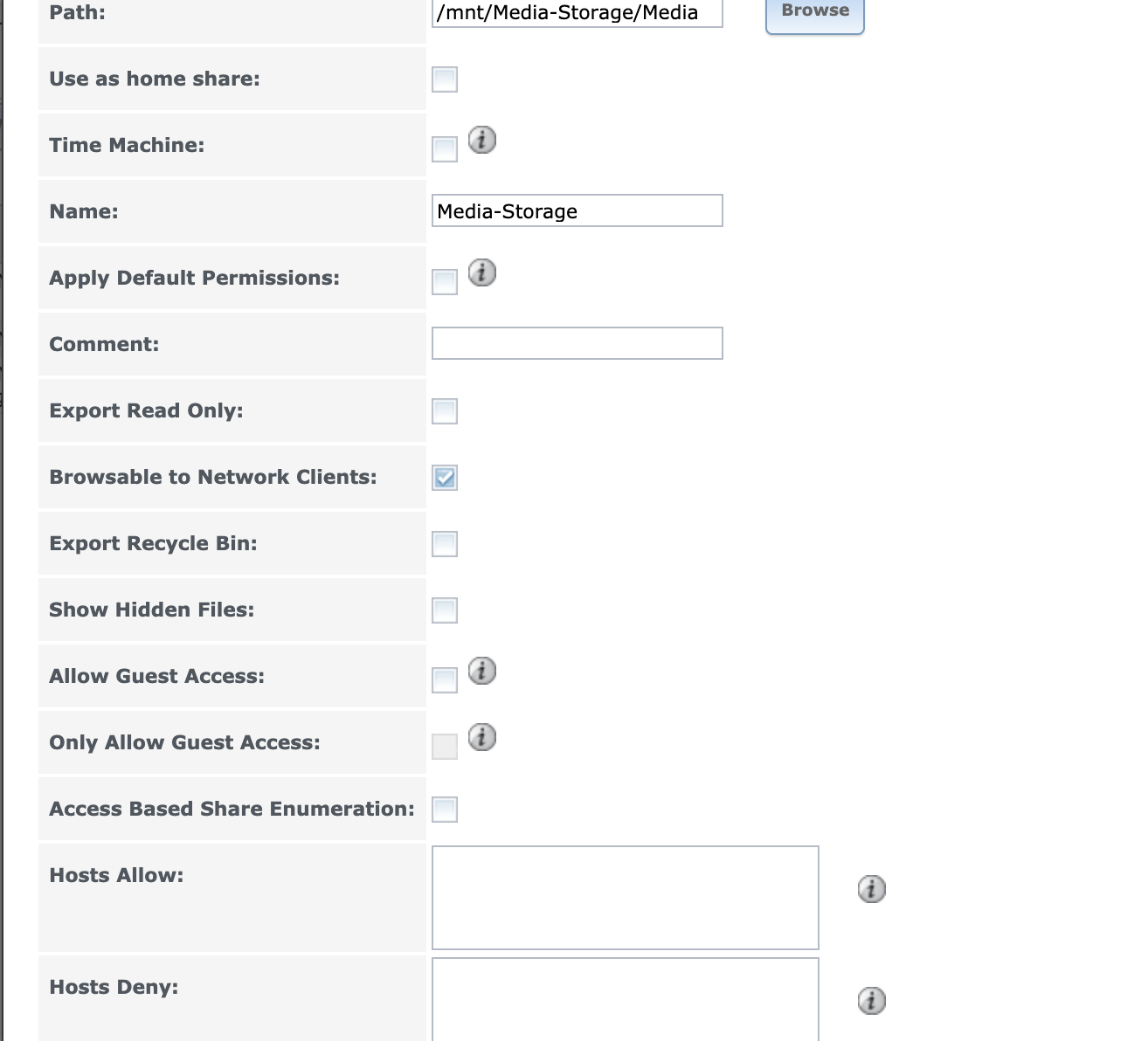Tick Access Based Share Enumeration

tap(445, 810)
